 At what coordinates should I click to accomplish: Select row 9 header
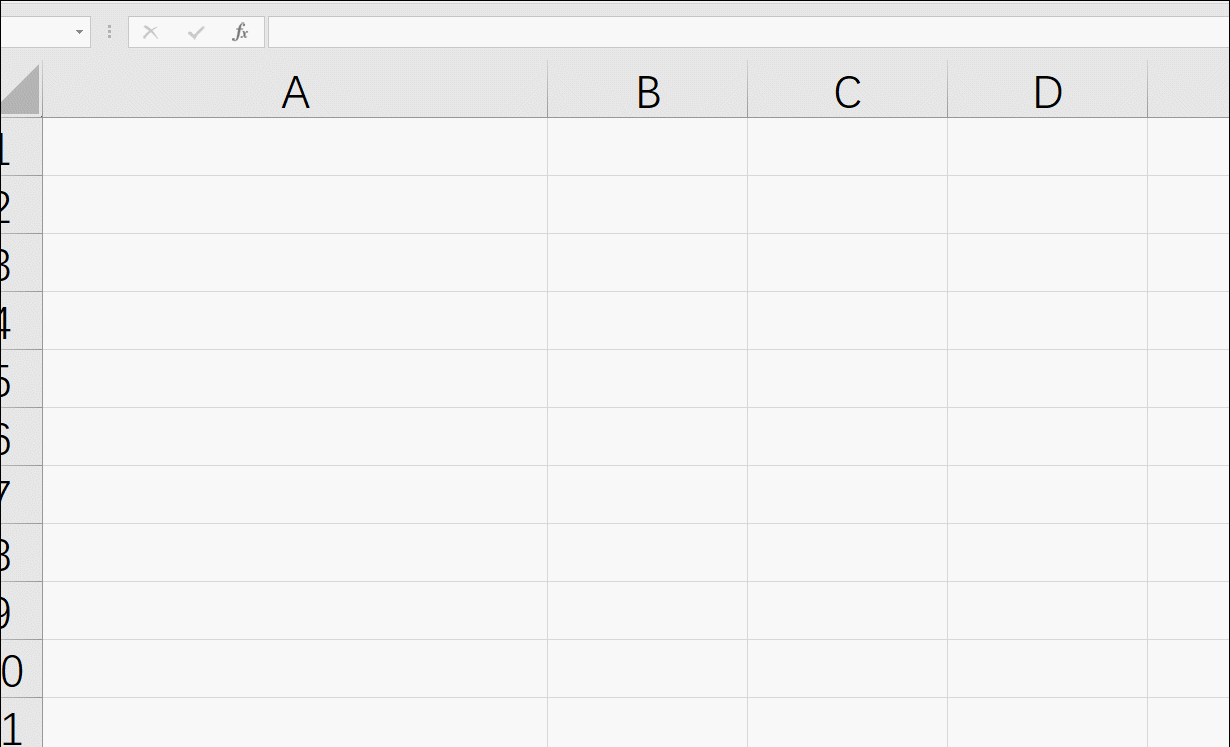point(20,611)
